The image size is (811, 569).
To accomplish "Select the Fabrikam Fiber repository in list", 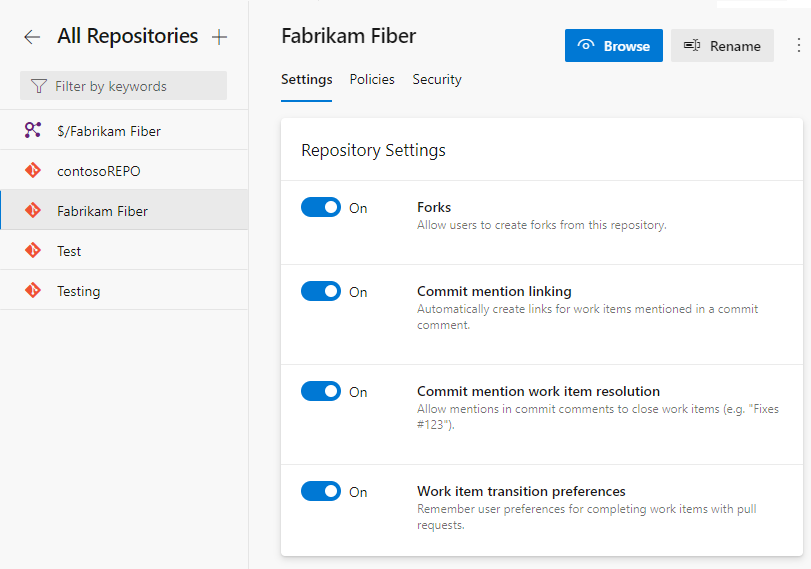I will [124, 210].
